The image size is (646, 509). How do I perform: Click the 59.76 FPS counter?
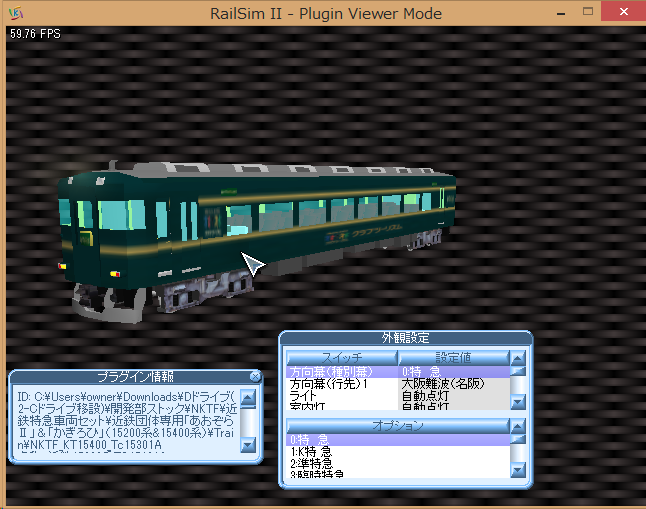35,34
